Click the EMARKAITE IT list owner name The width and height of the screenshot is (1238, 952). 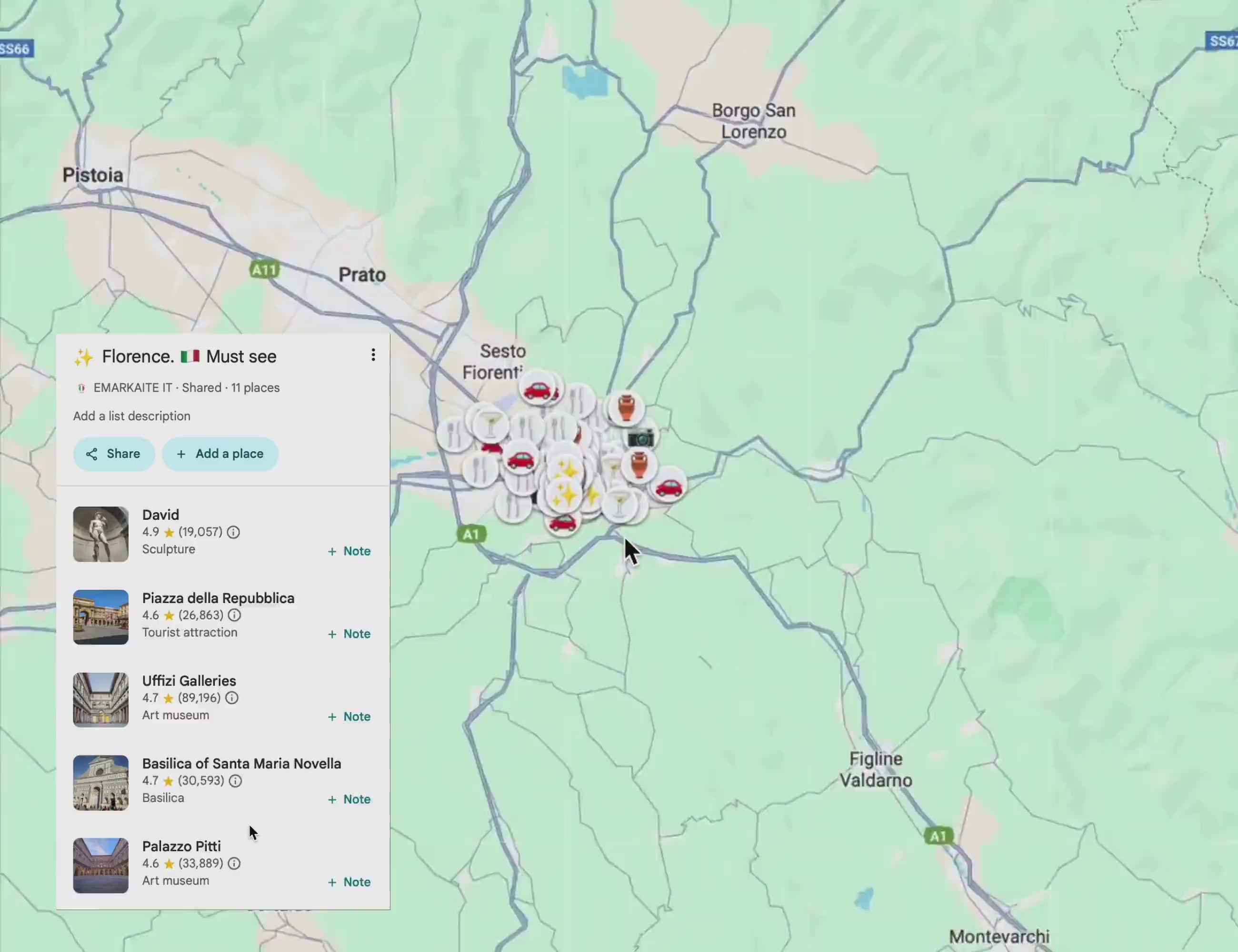click(x=133, y=387)
